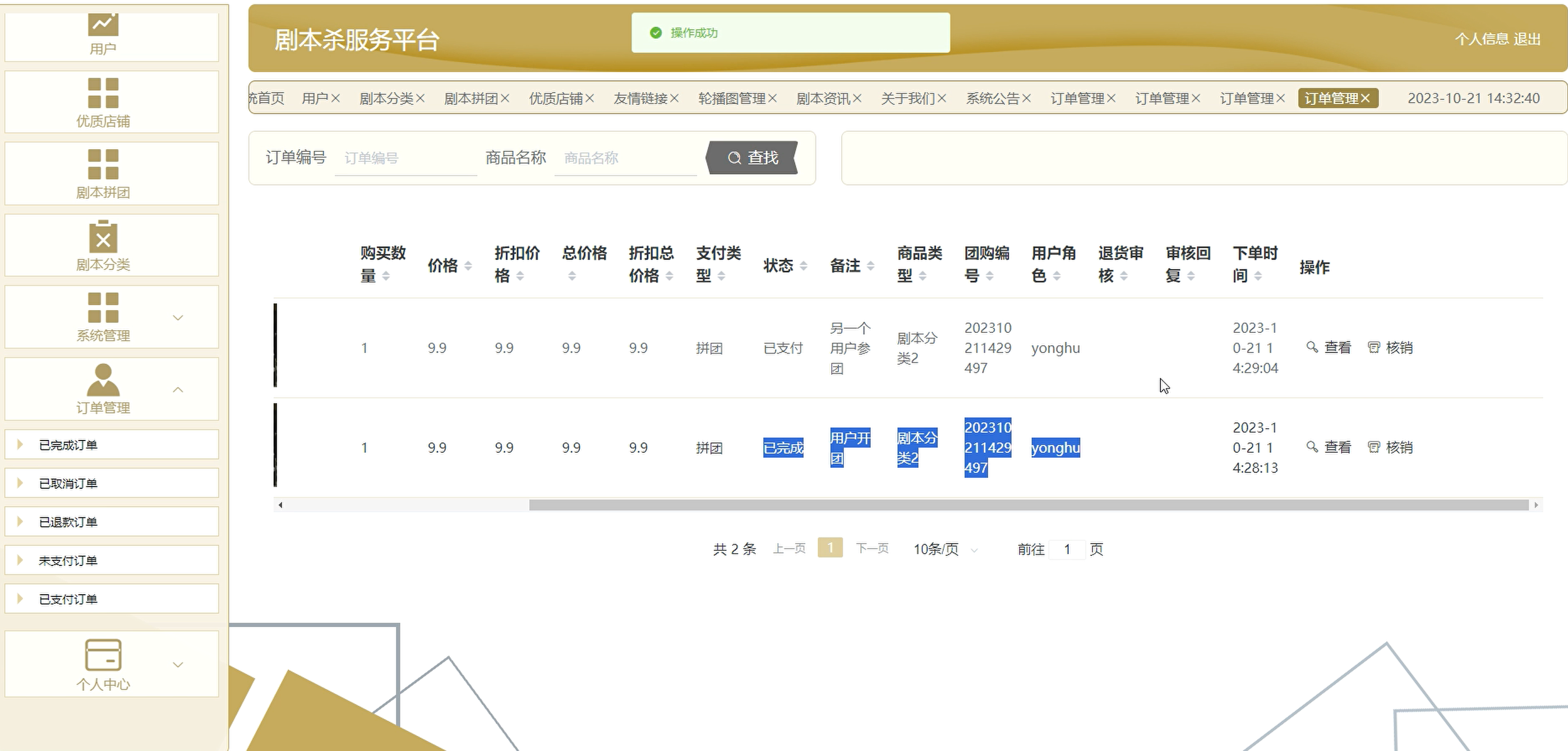Close the 剧本拼团 tab with its X
Viewport: 1568px width, 751px height.
(505, 99)
